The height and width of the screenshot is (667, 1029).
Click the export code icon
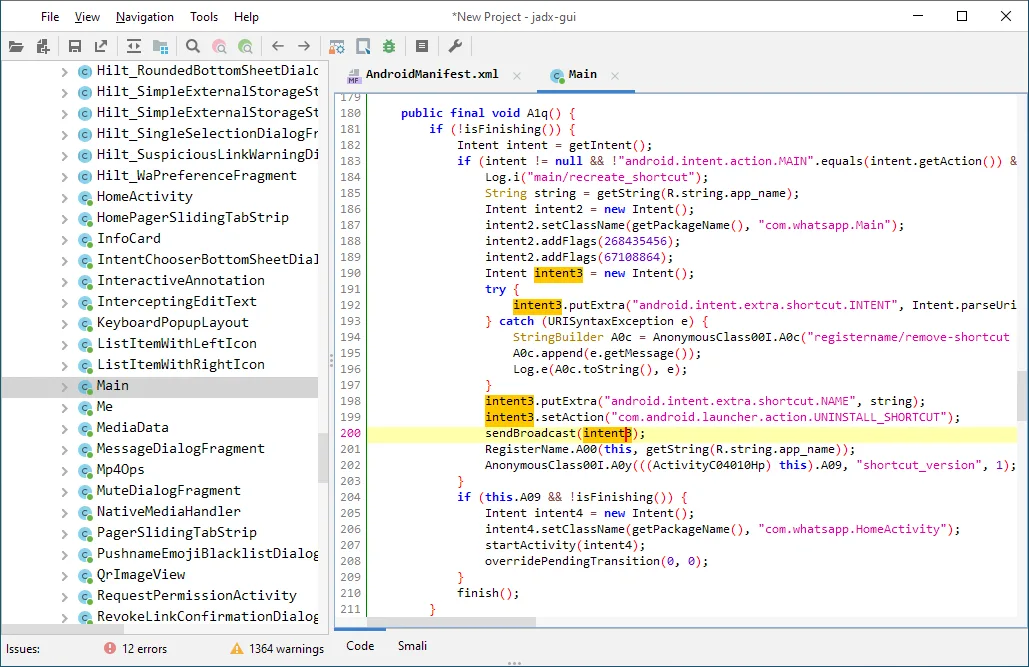[x=101, y=46]
